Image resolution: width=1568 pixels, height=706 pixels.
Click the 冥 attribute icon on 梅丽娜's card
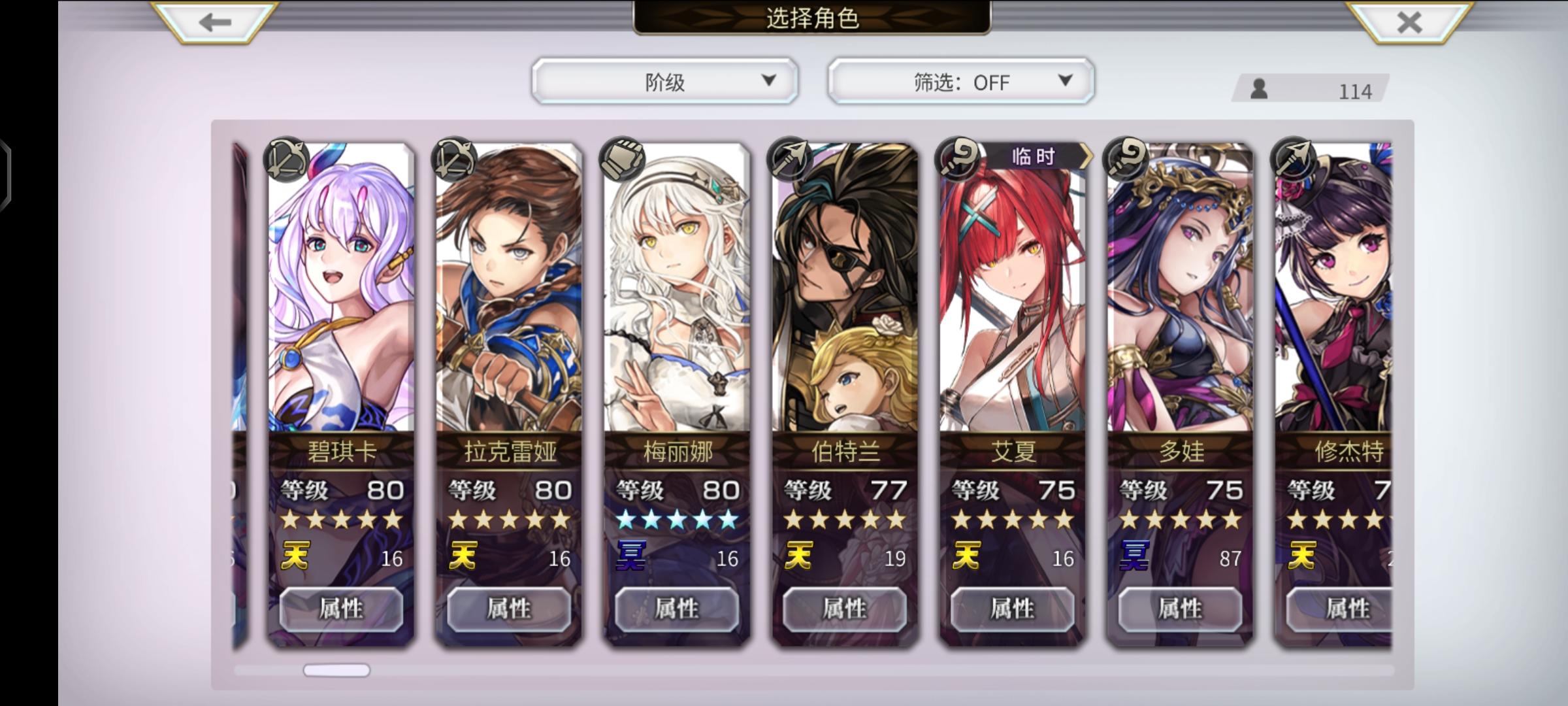pos(630,556)
